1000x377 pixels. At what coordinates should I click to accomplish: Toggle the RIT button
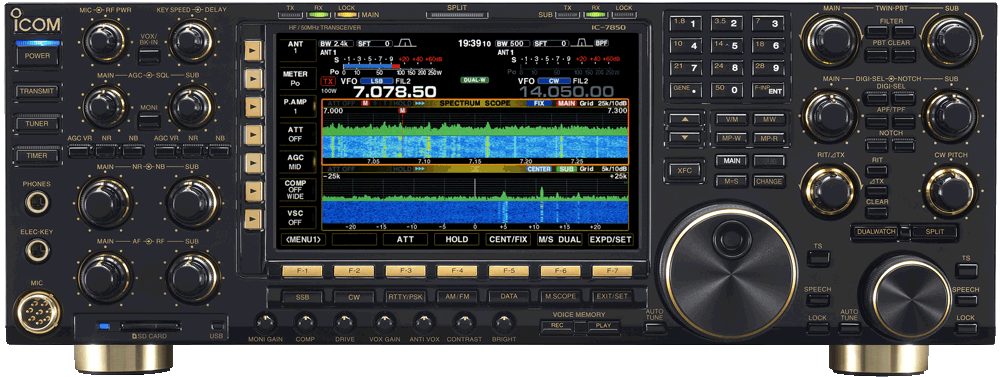877,170
